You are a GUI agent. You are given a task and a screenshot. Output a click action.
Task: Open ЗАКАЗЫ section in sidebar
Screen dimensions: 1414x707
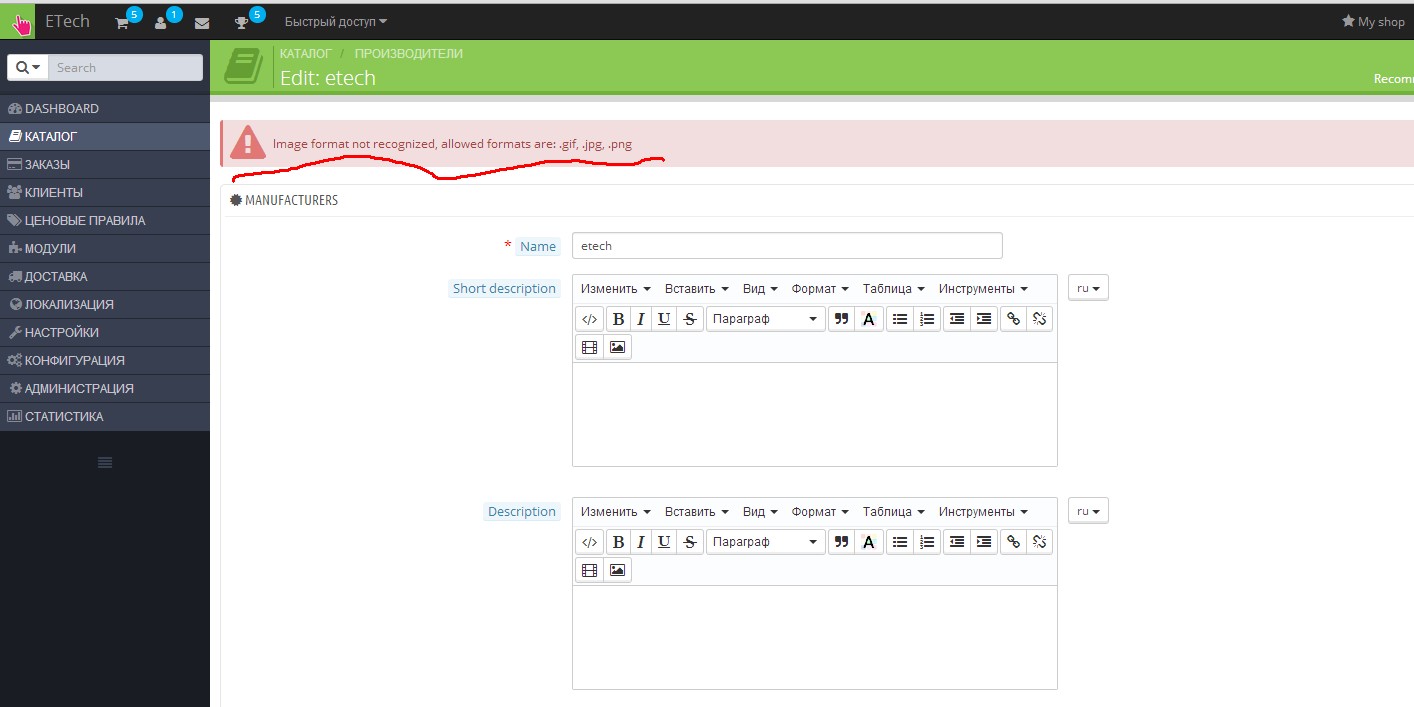click(x=105, y=164)
